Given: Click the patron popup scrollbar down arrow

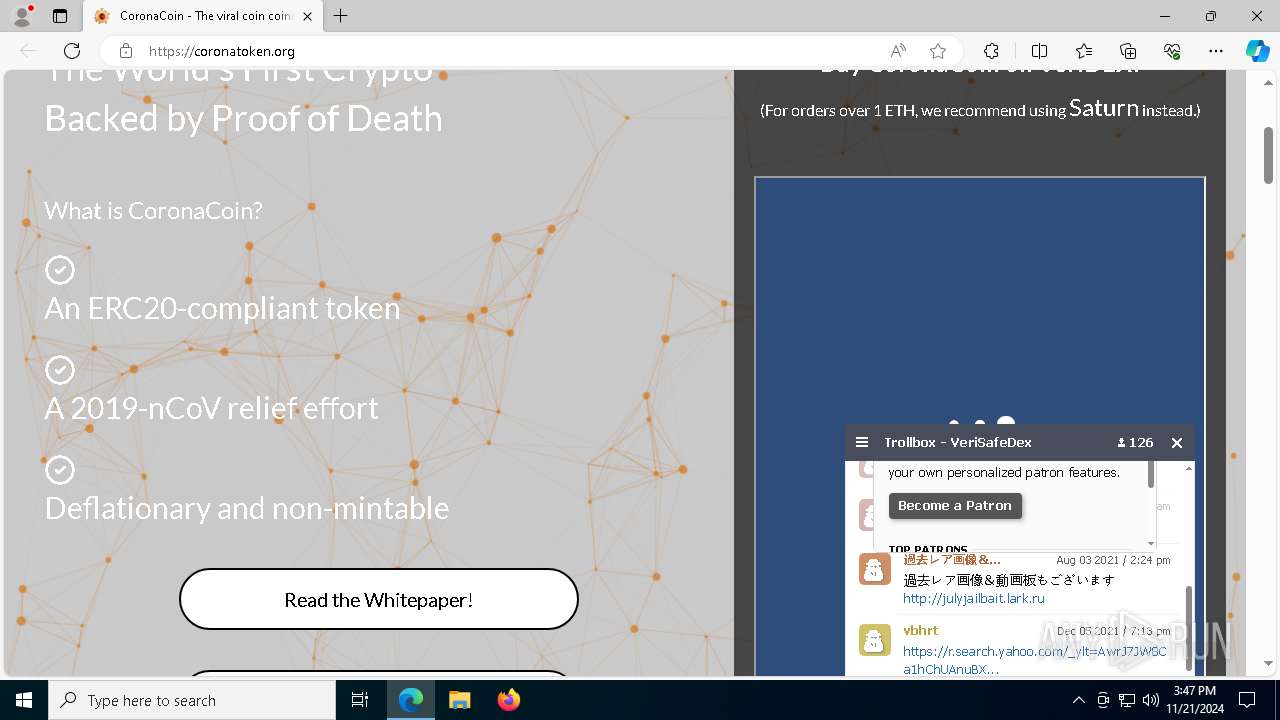Looking at the screenshot, I should [1151, 544].
